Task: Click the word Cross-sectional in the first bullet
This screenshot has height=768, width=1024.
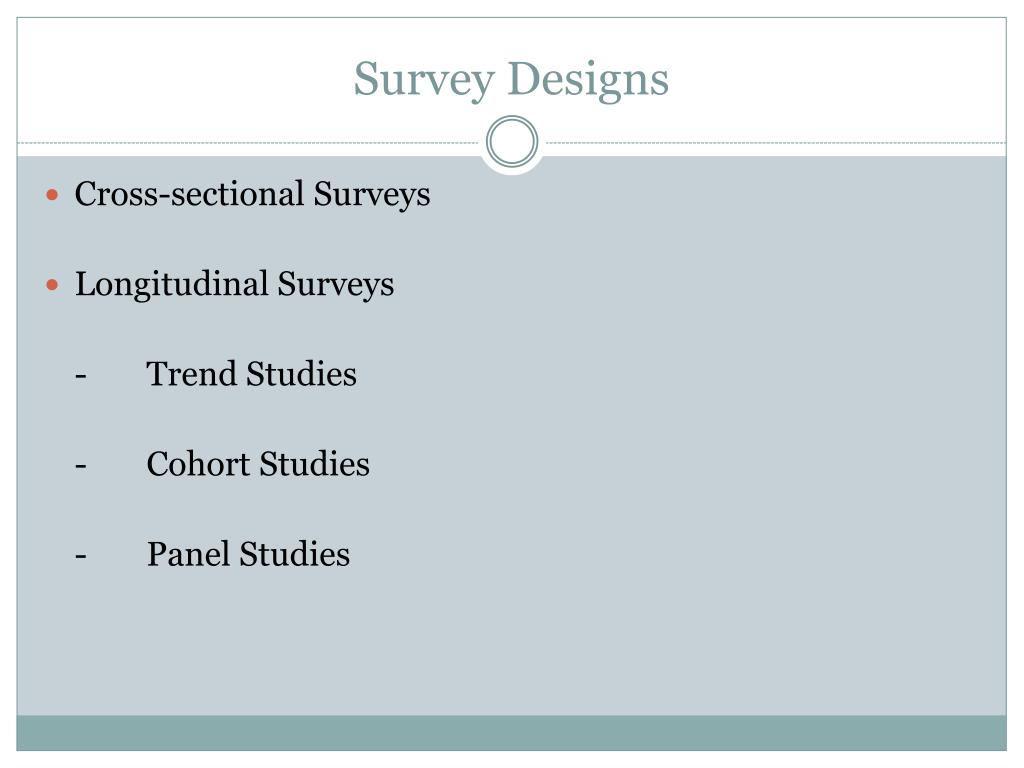Action: [x=189, y=194]
